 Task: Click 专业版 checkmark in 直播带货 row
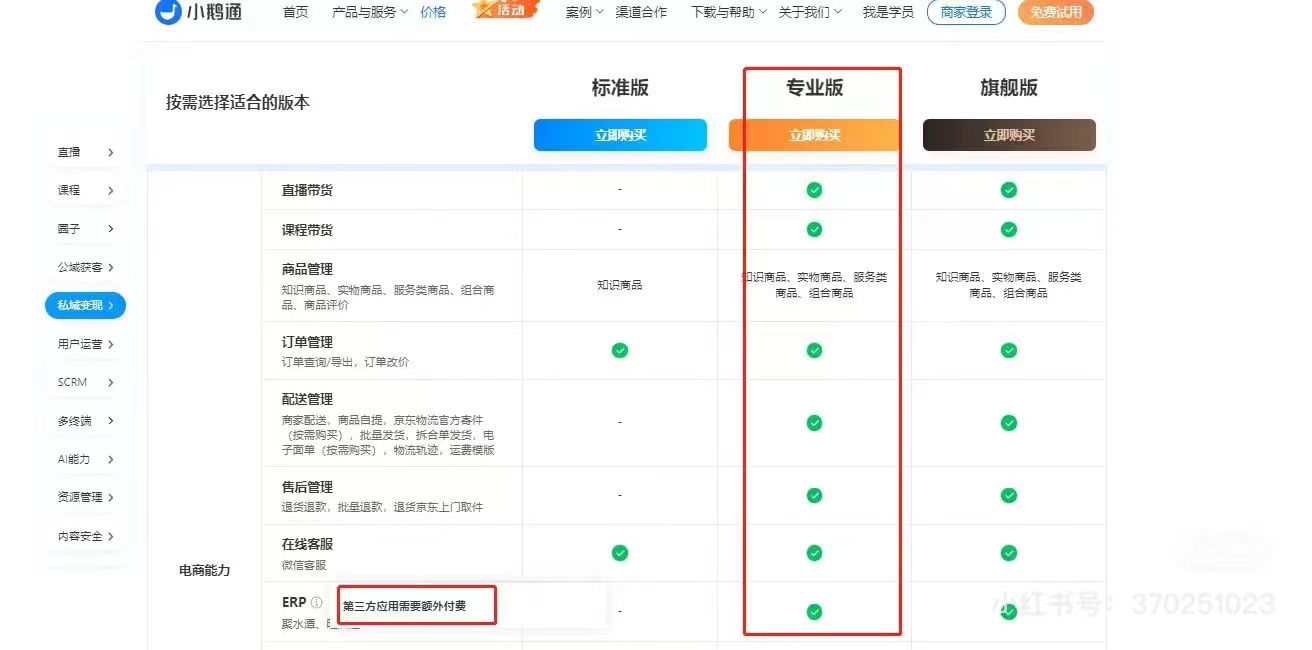coord(814,190)
